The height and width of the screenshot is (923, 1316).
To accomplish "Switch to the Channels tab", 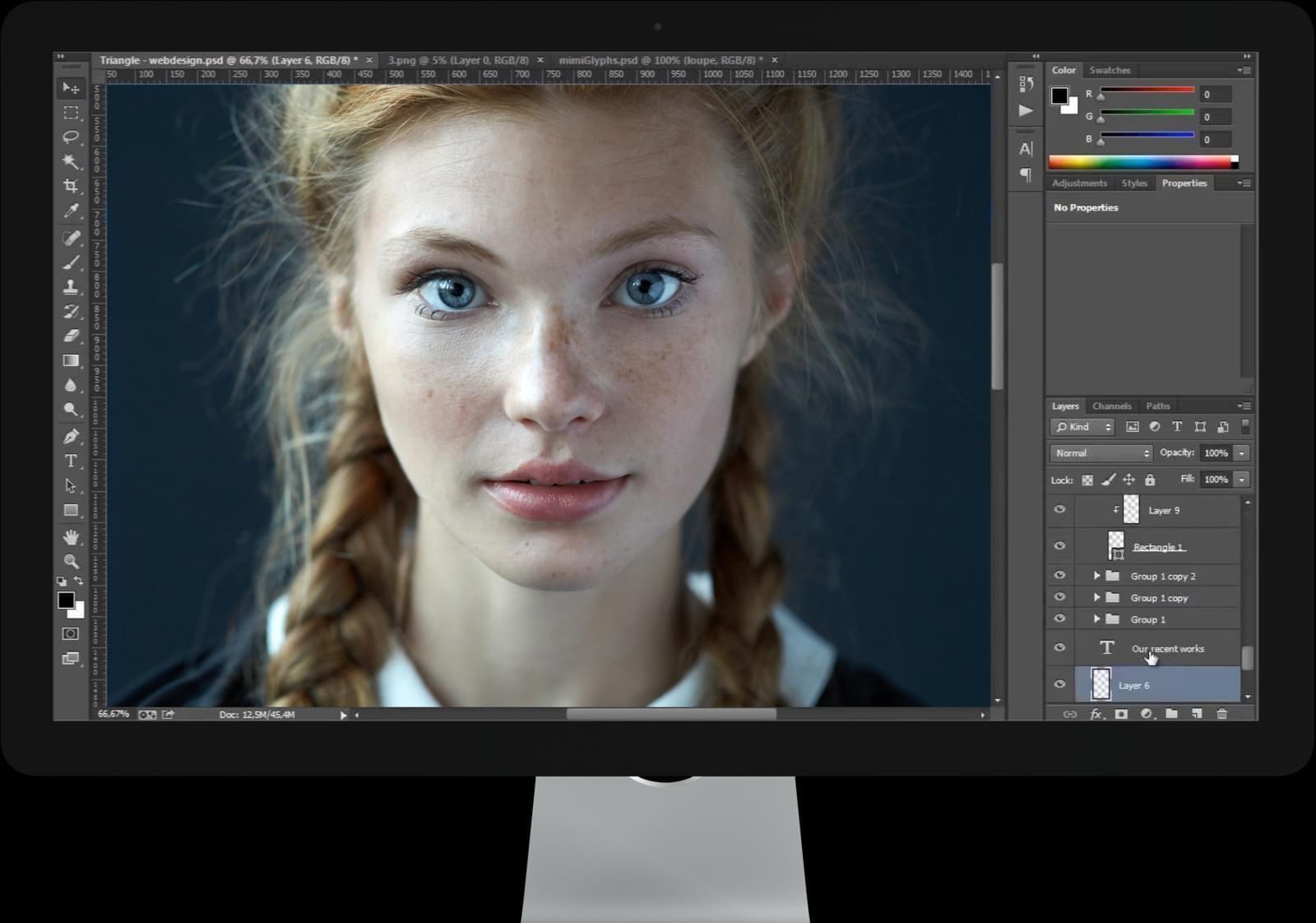I will (1111, 406).
